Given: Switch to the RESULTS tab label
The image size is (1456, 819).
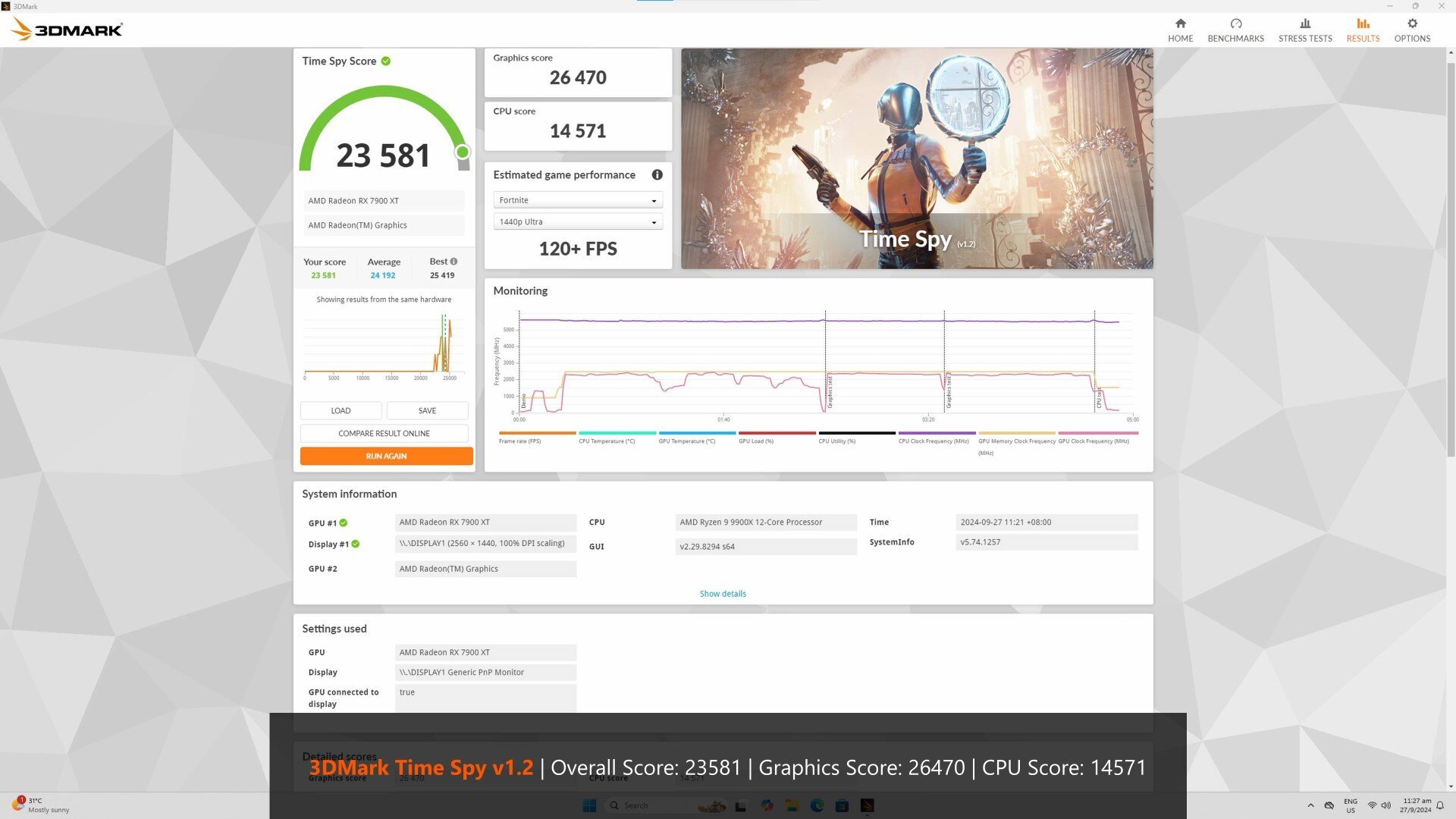Looking at the screenshot, I should [x=1363, y=39].
